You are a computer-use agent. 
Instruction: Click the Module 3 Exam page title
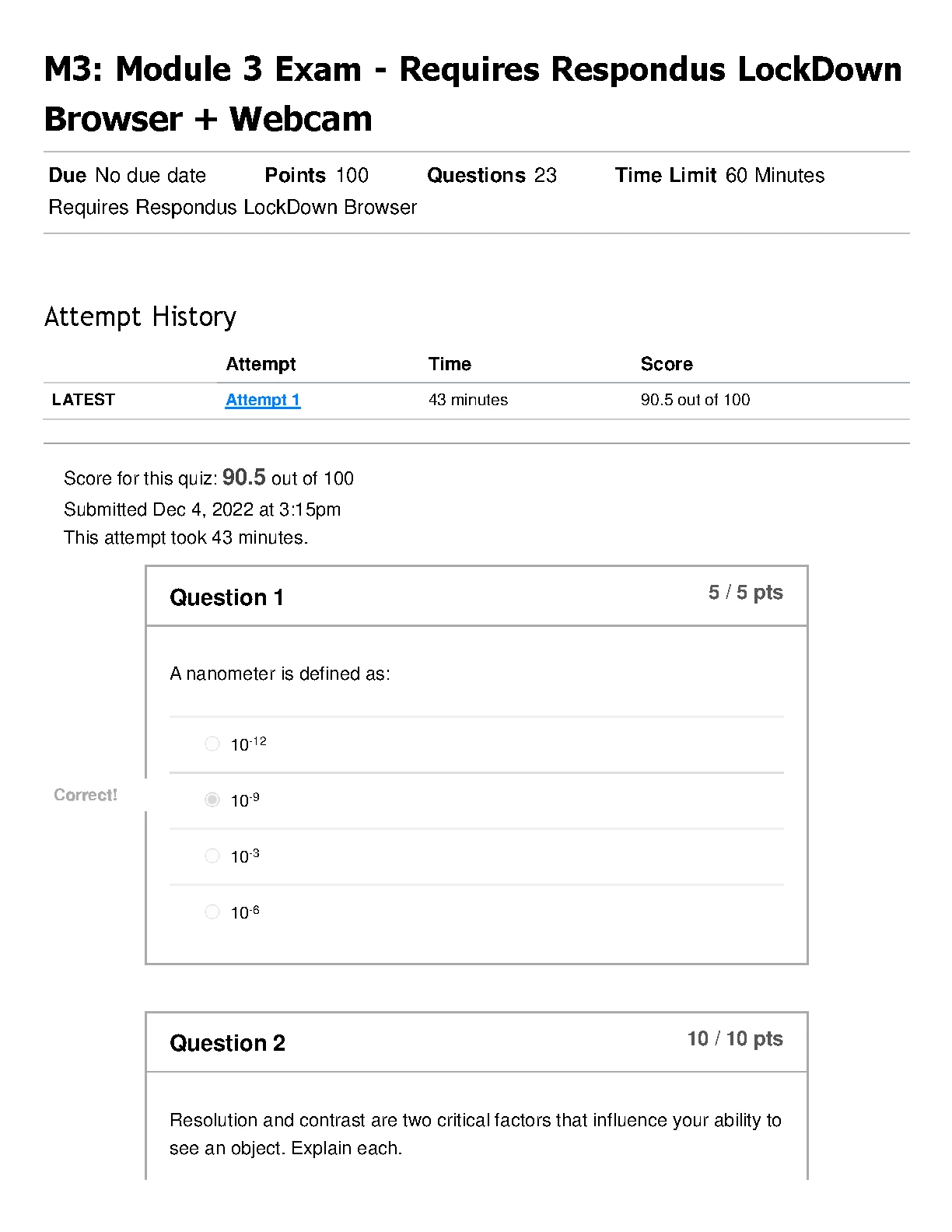click(472, 93)
